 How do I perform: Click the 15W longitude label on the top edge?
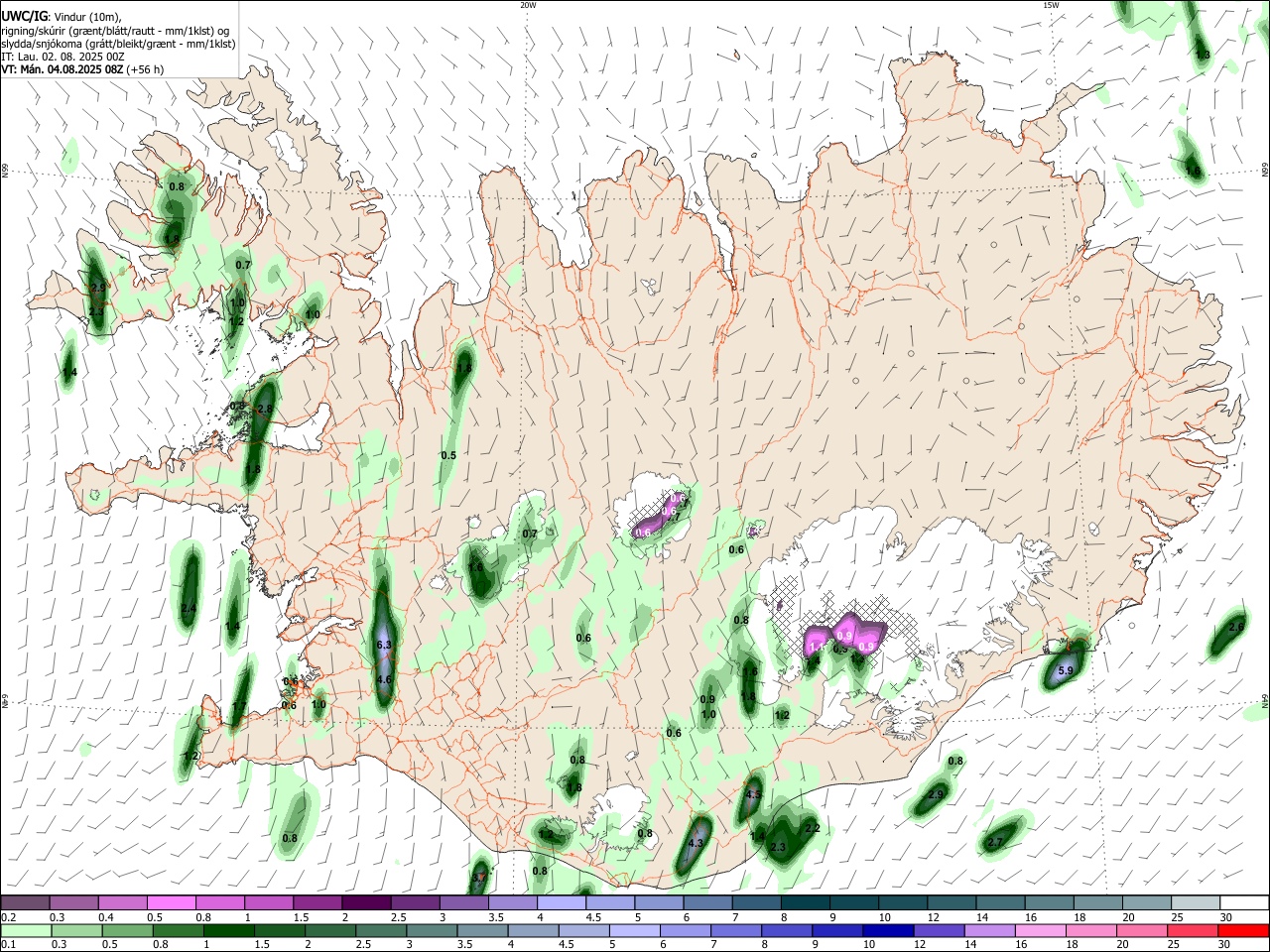click(1051, 5)
